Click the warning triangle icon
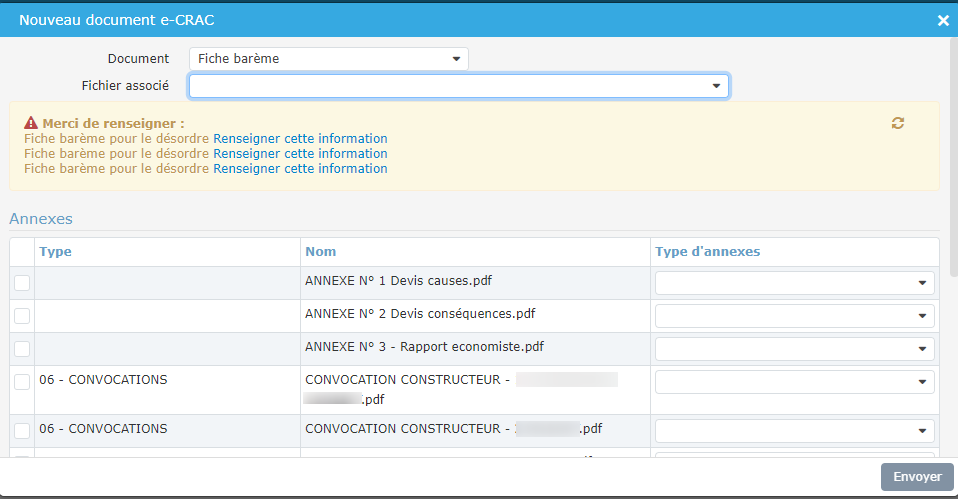958x499 pixels. 32,124
